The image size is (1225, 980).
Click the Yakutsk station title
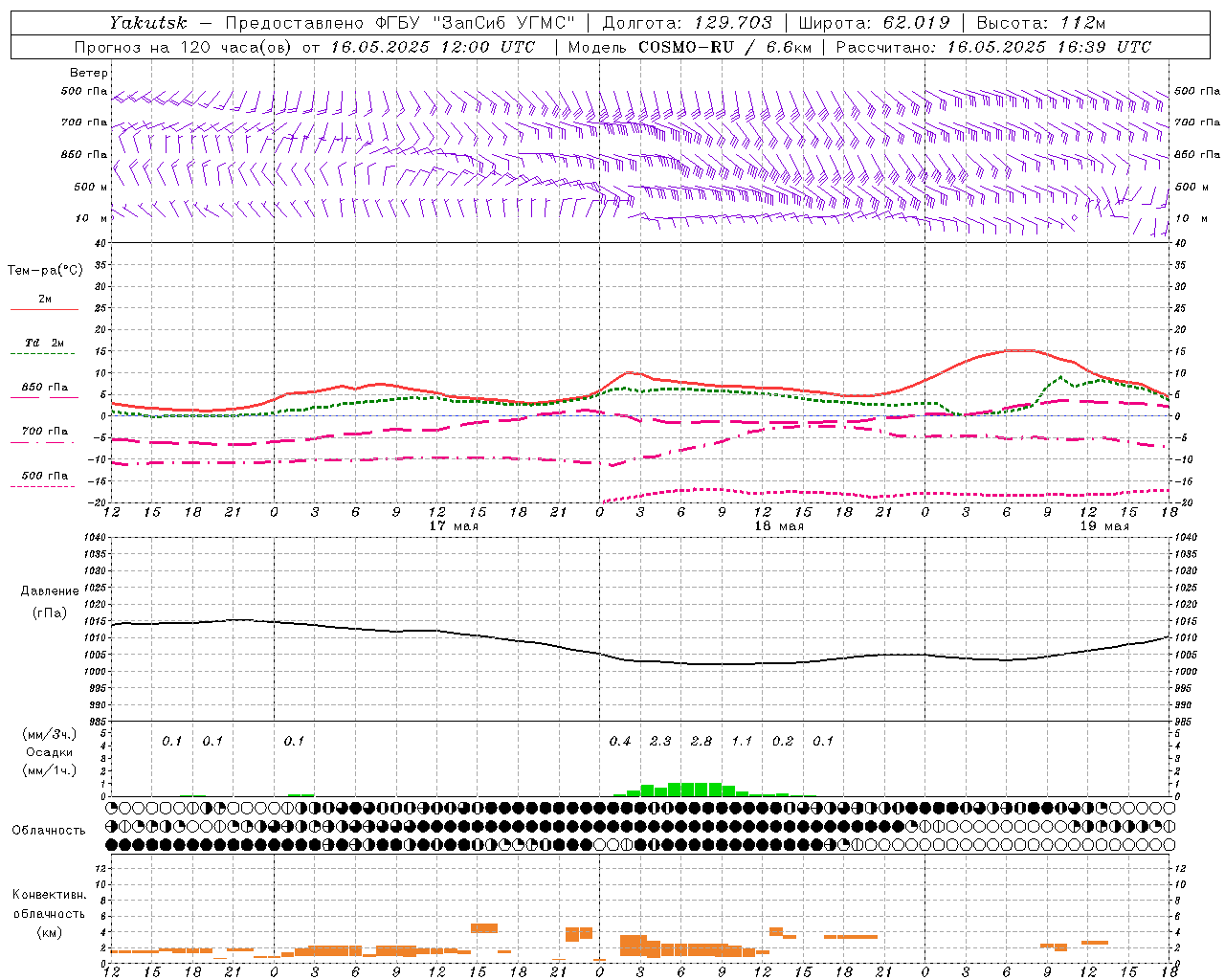[148, 23]
